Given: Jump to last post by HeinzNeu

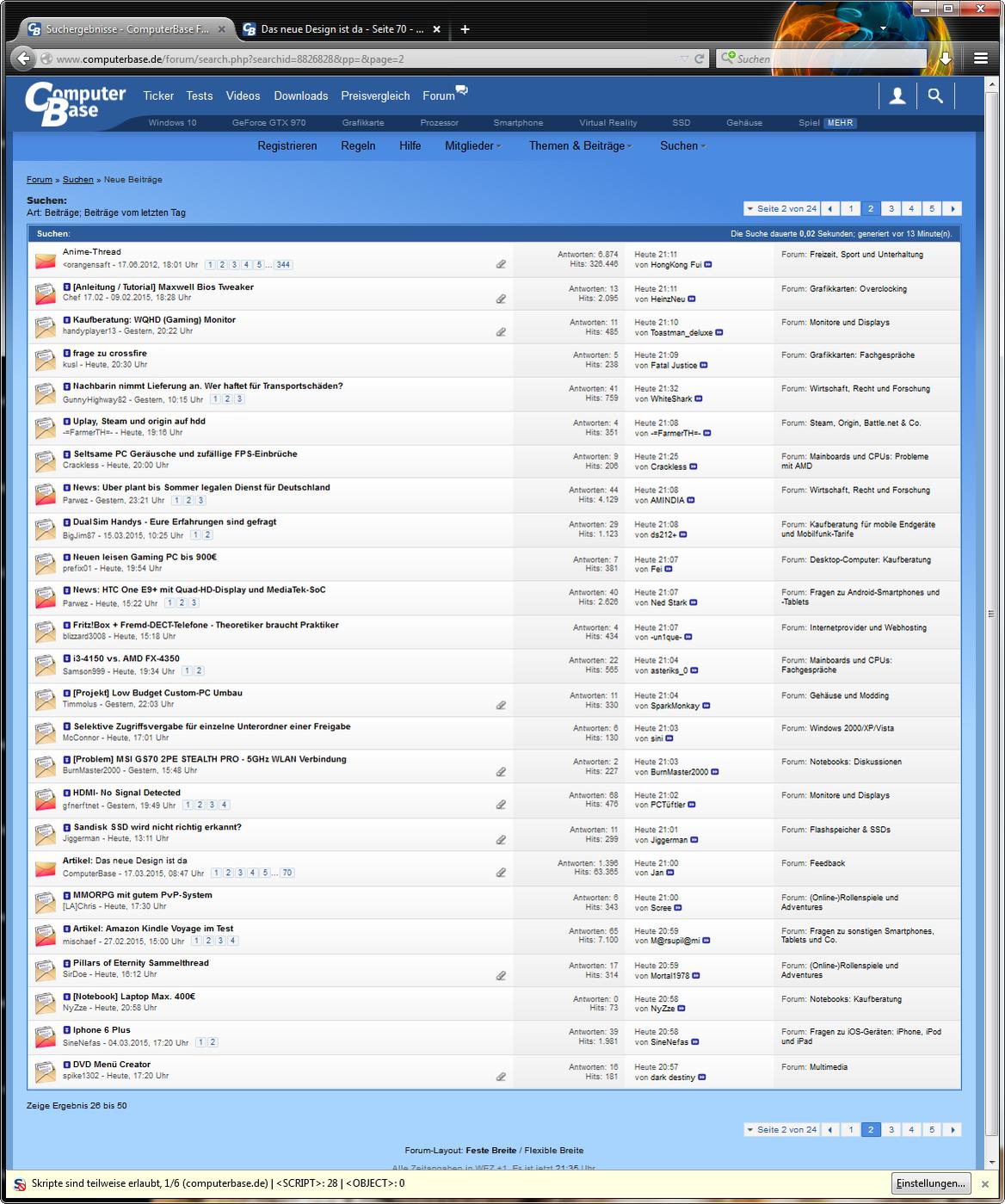Looking at the screenshot, I should [x=692, y=299].
